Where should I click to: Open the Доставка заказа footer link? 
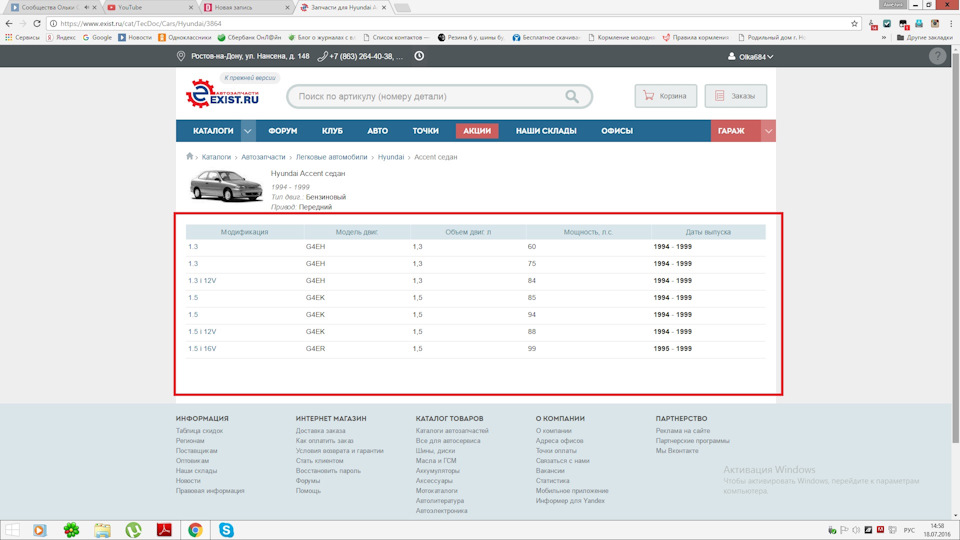tap(320, 430)
